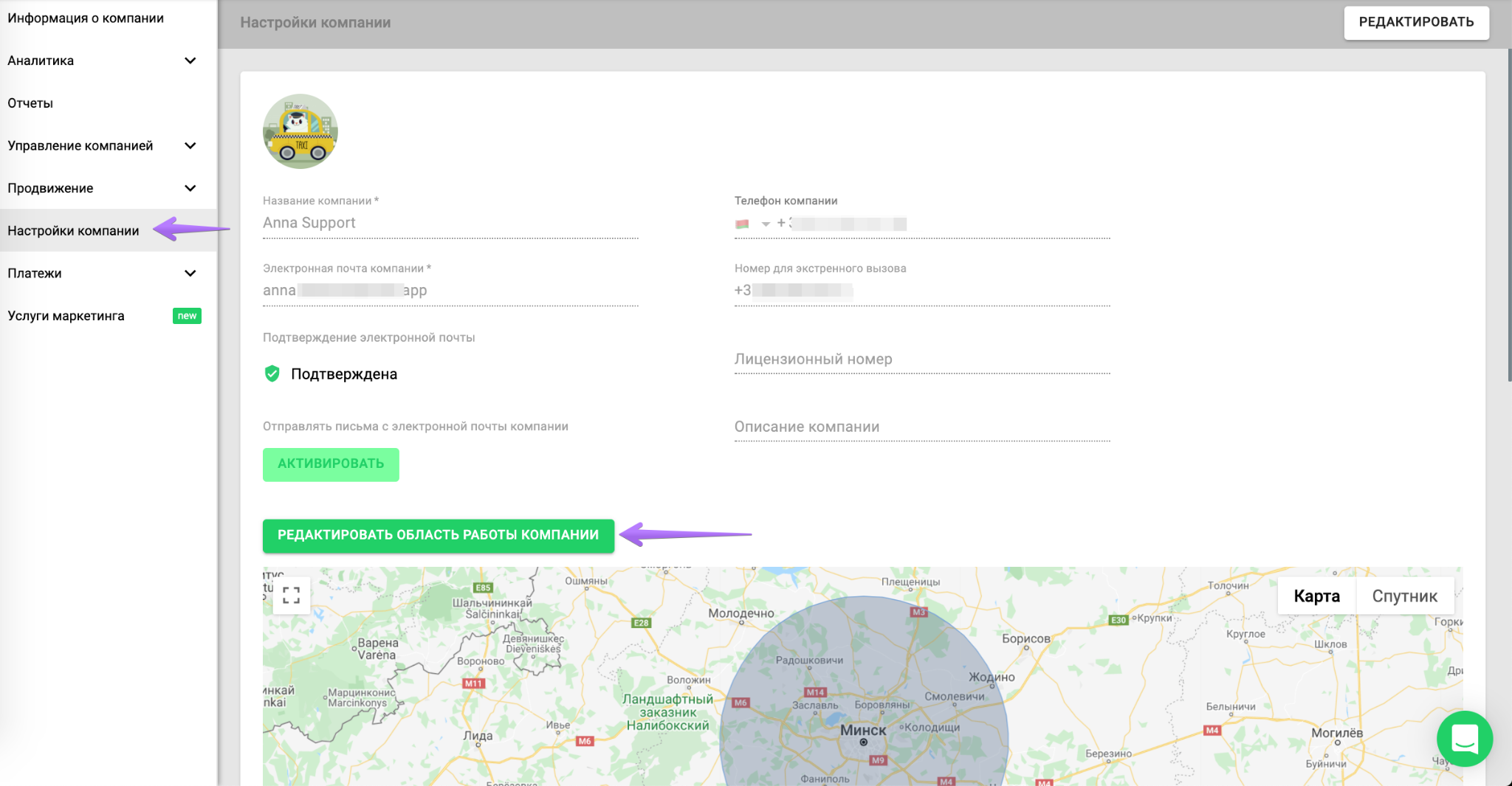Switch map to Карта view
The image size is (1512, 786).
tap(1316, 596)
